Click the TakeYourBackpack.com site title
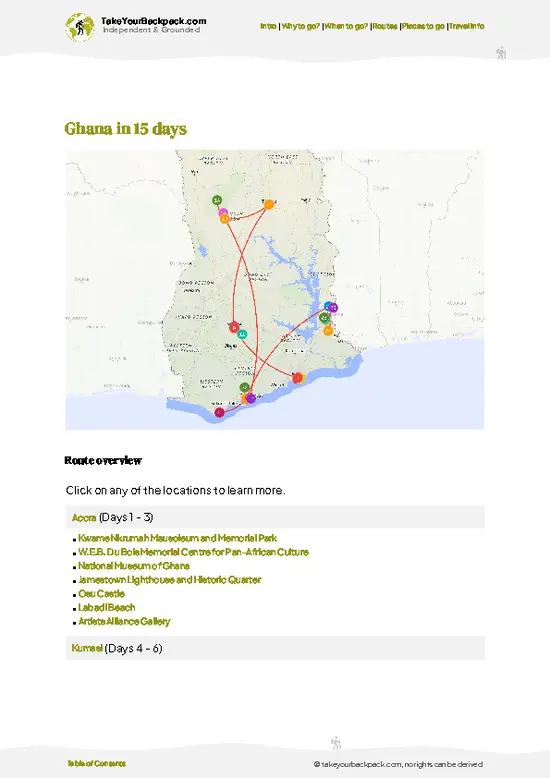Screen dimensions: 550x778 click(x=153, y=21)
